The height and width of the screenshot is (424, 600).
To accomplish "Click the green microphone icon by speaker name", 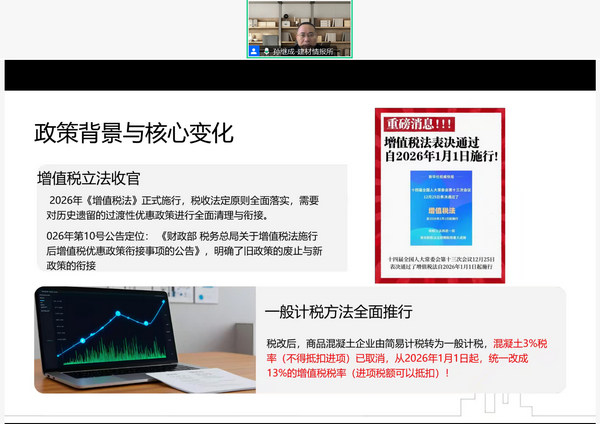I will click(267, 50).
